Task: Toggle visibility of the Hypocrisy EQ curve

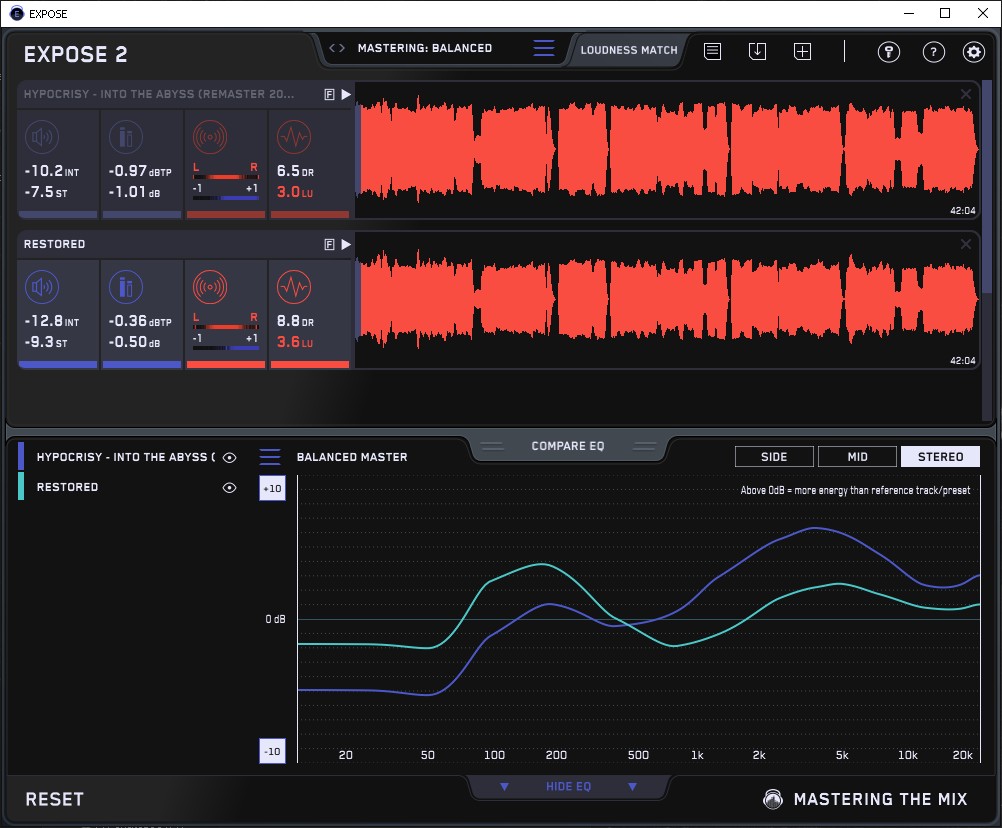Action: pyautogui.click(x=230, y=457)
